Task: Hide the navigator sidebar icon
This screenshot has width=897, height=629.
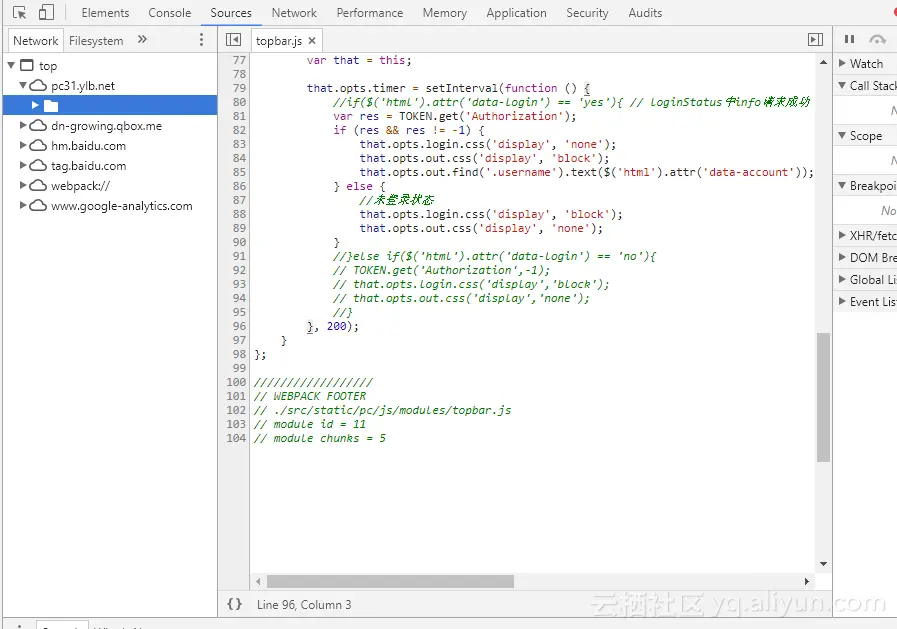Action: pos(233,39)
